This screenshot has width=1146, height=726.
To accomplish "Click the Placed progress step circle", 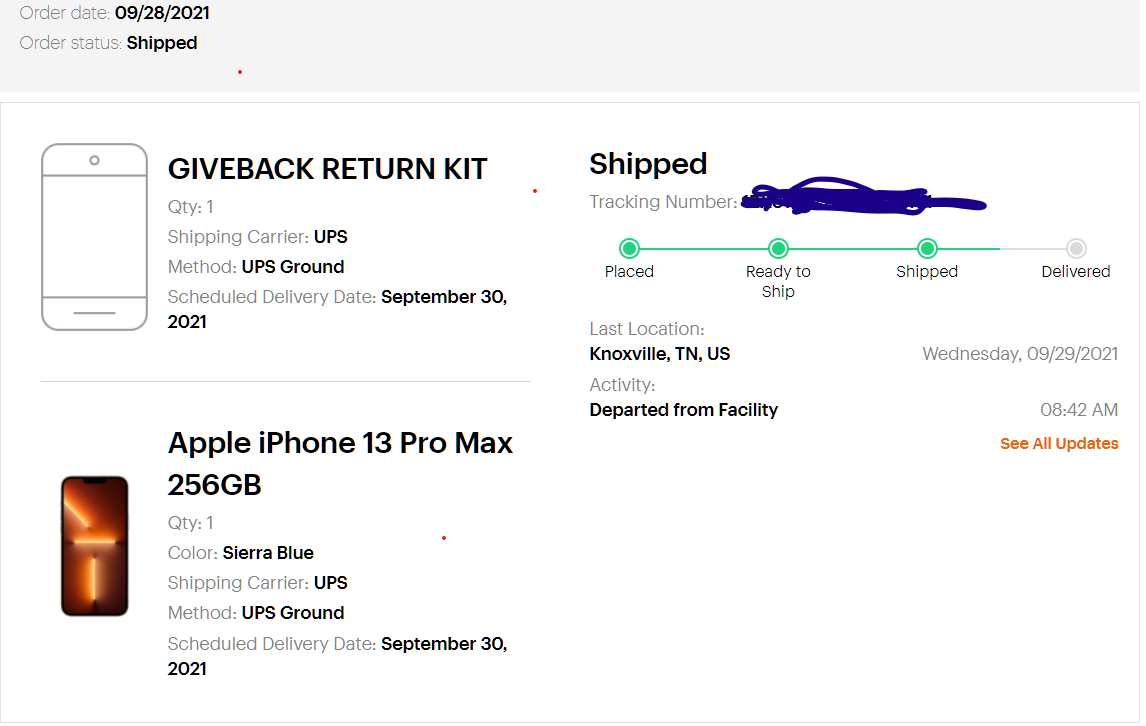I will [629, 249].
